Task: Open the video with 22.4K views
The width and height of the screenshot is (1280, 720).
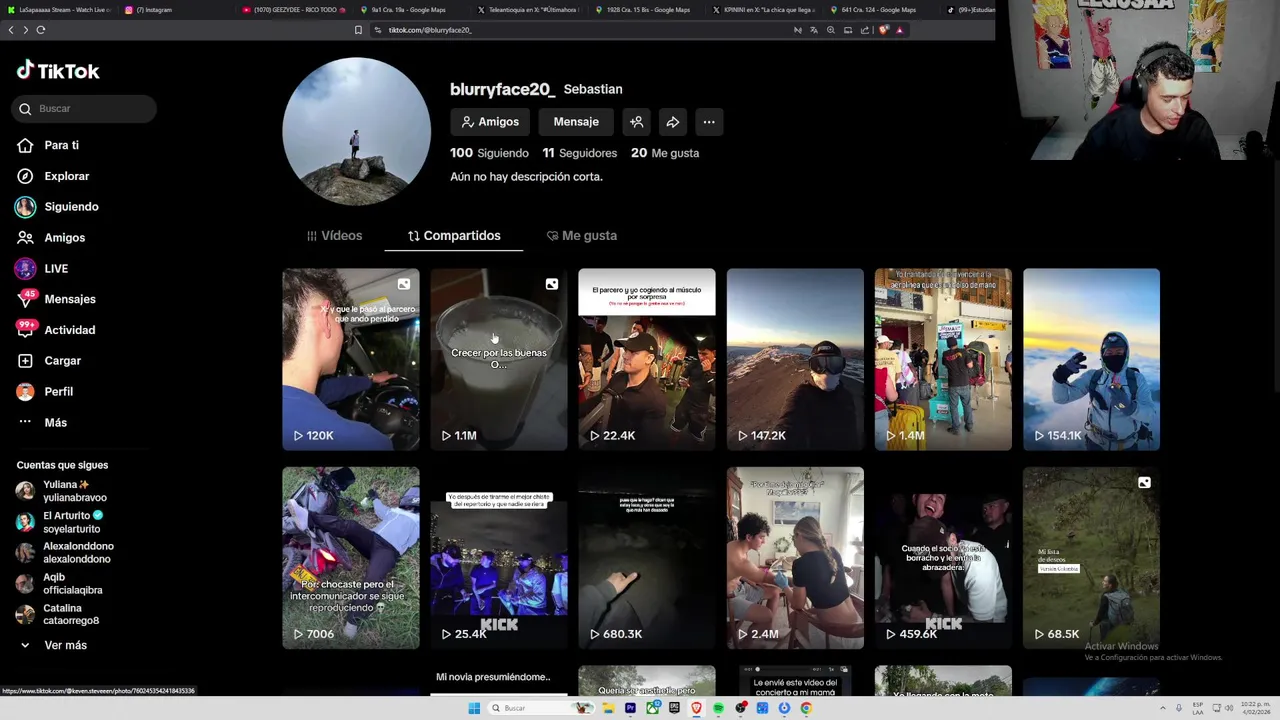Action: [646, 359]
